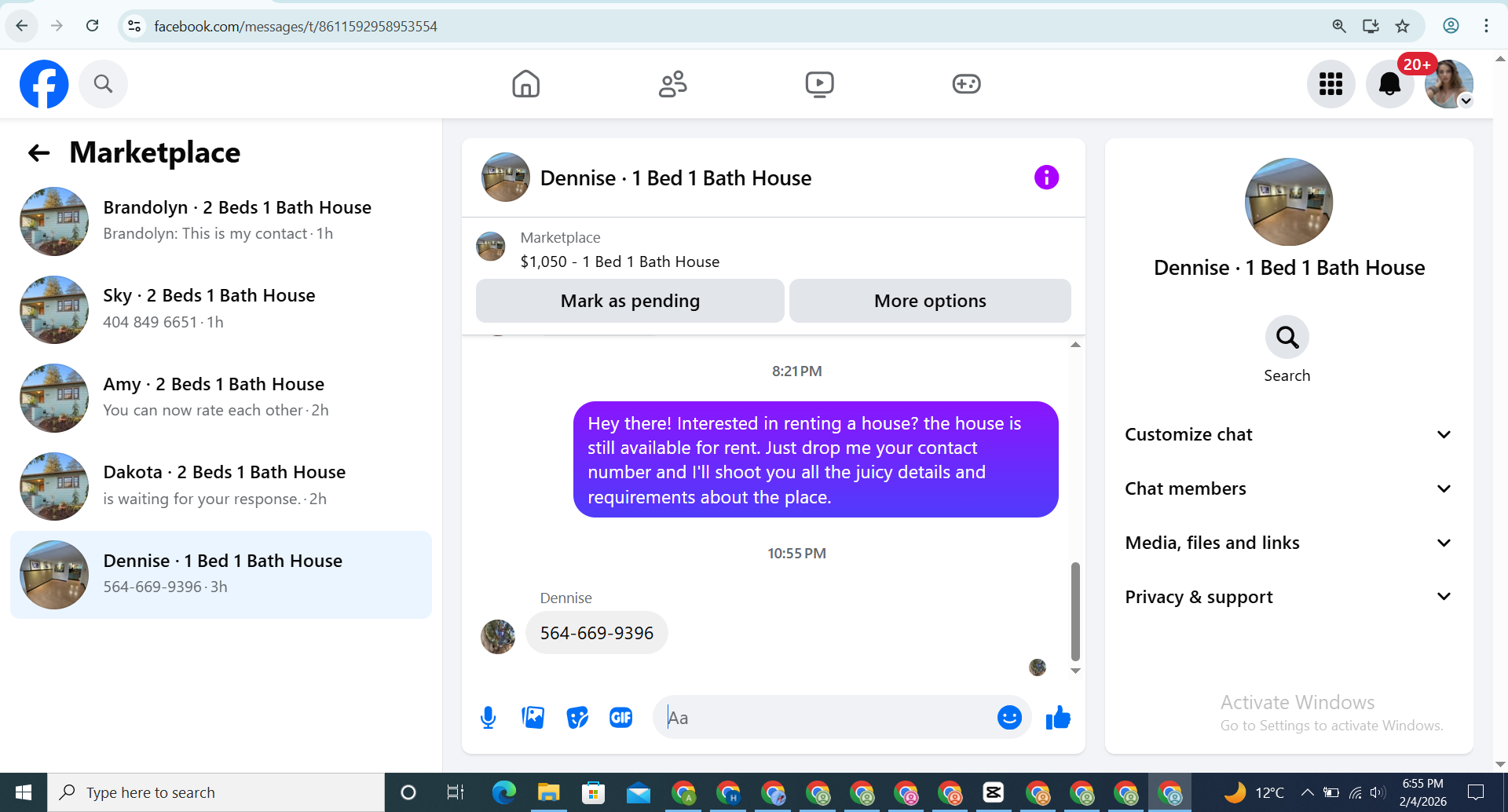
Task: Expand Chat members section
Action: click(x=1288, y=488)
